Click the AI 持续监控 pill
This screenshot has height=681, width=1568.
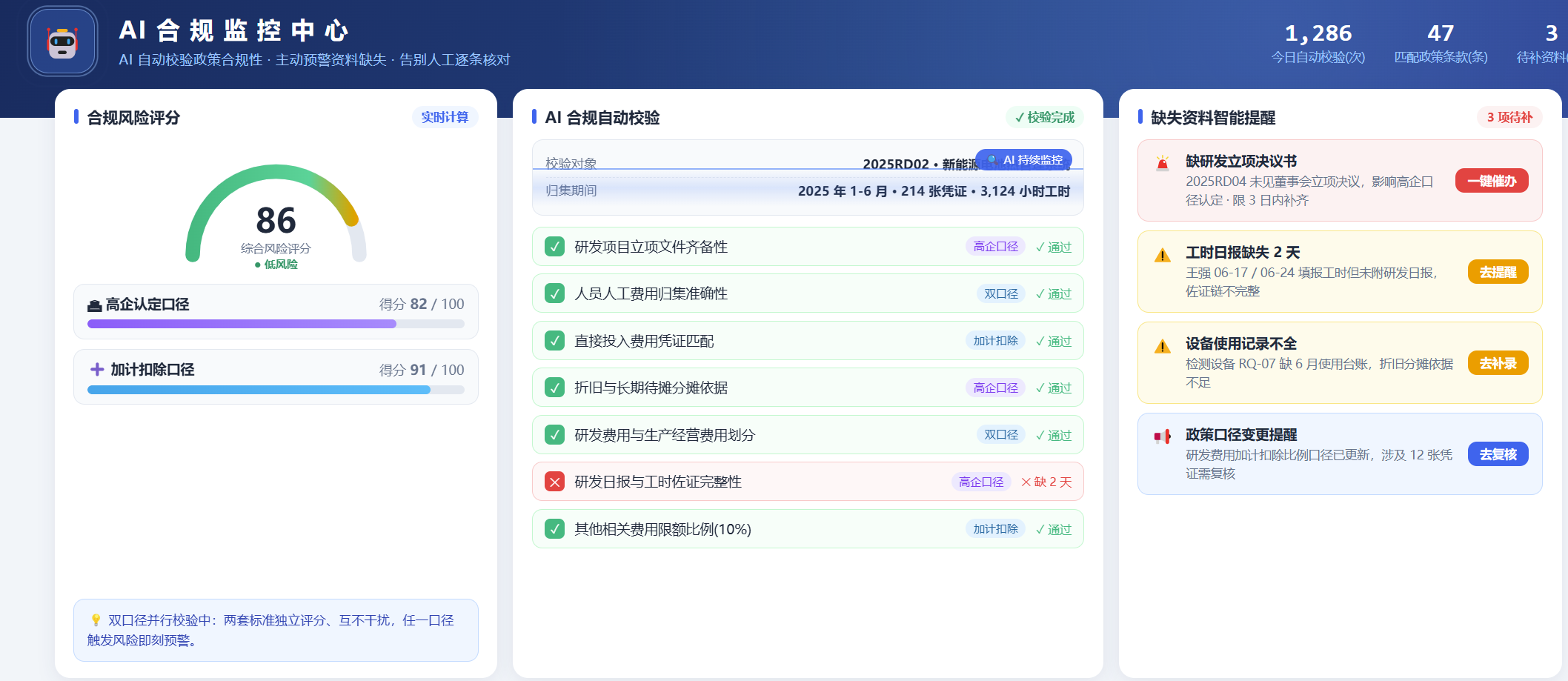pos(1024,159)
